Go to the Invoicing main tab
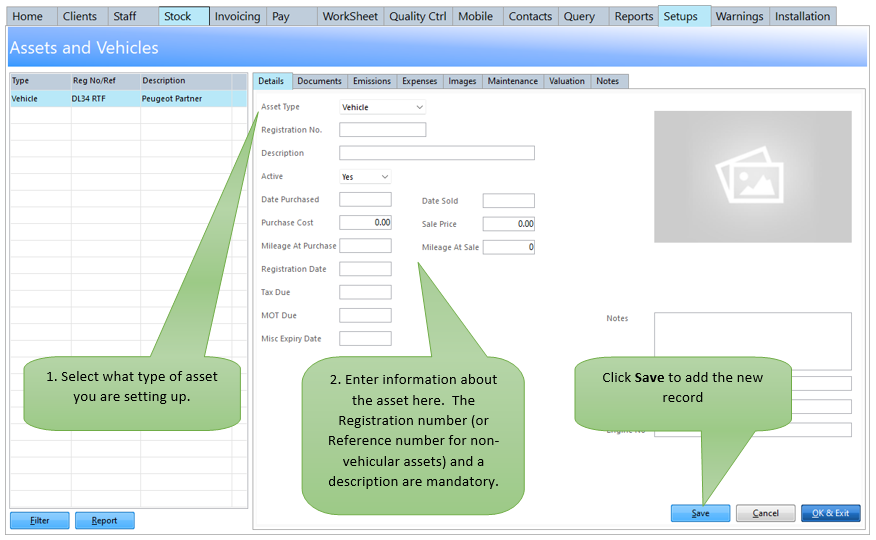Image resolution: width=876 pixels, height=540 pixels. 237,16
